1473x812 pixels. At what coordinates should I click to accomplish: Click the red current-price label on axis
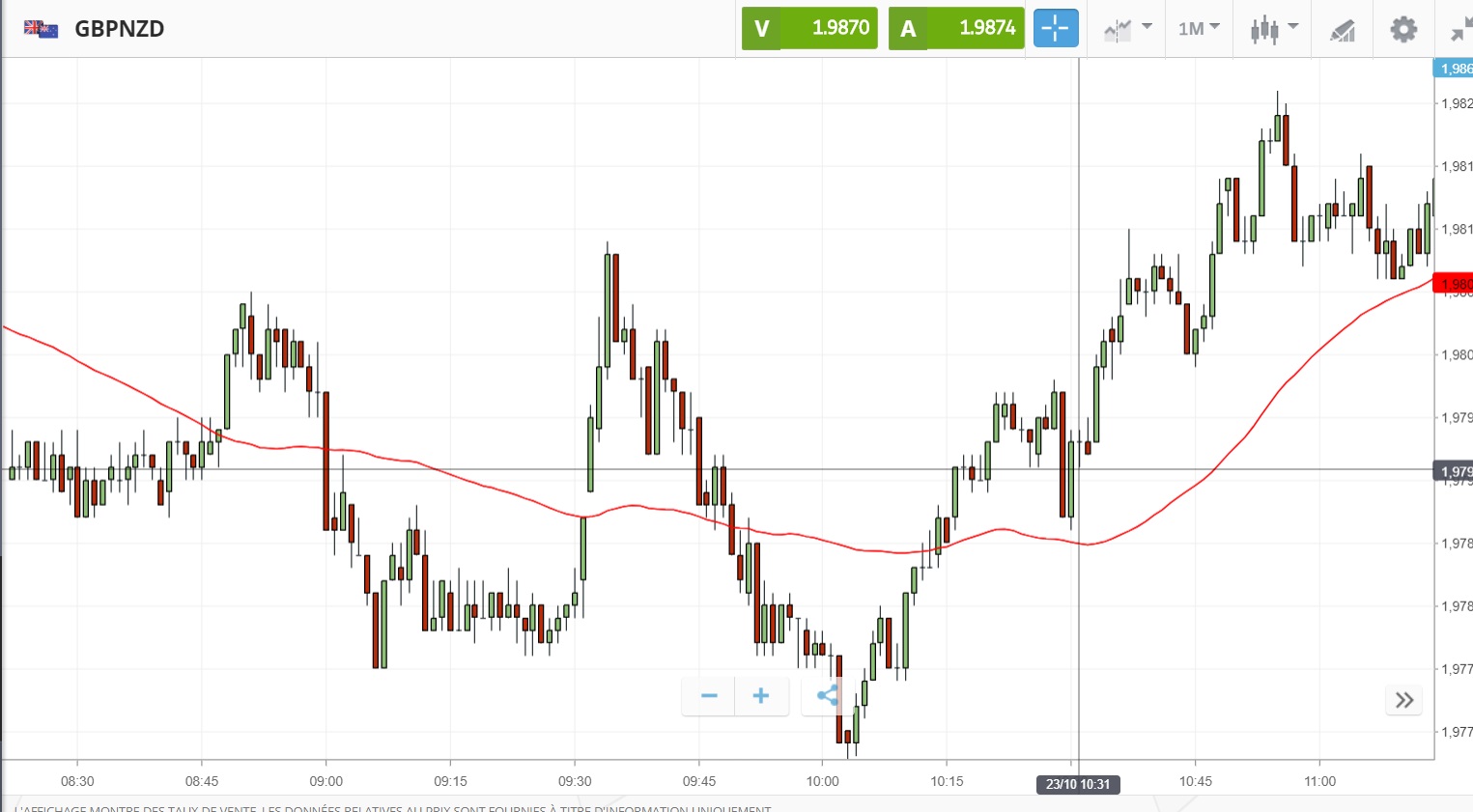[x=1454, y=284]
